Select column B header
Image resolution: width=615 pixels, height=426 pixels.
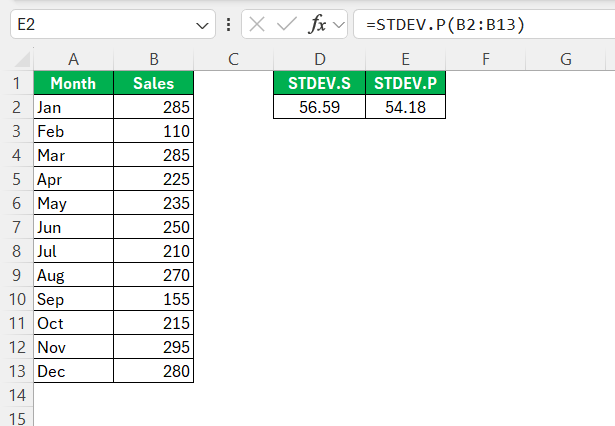pyautogui.click(x=153, y=59)
